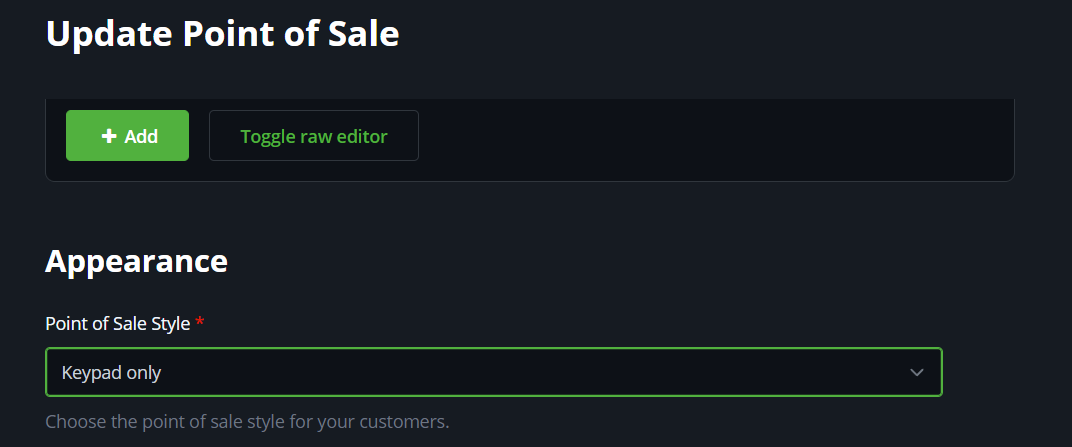
Task: Click the plus icon on Add button
Action: coord(109,136)
